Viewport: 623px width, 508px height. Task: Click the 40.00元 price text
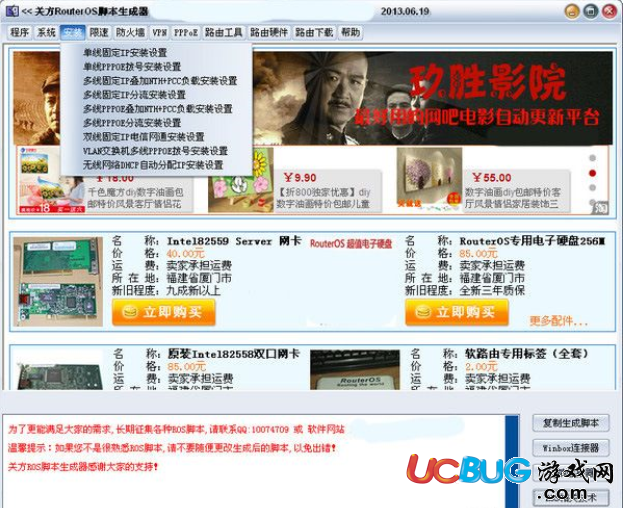click(186, 253)
